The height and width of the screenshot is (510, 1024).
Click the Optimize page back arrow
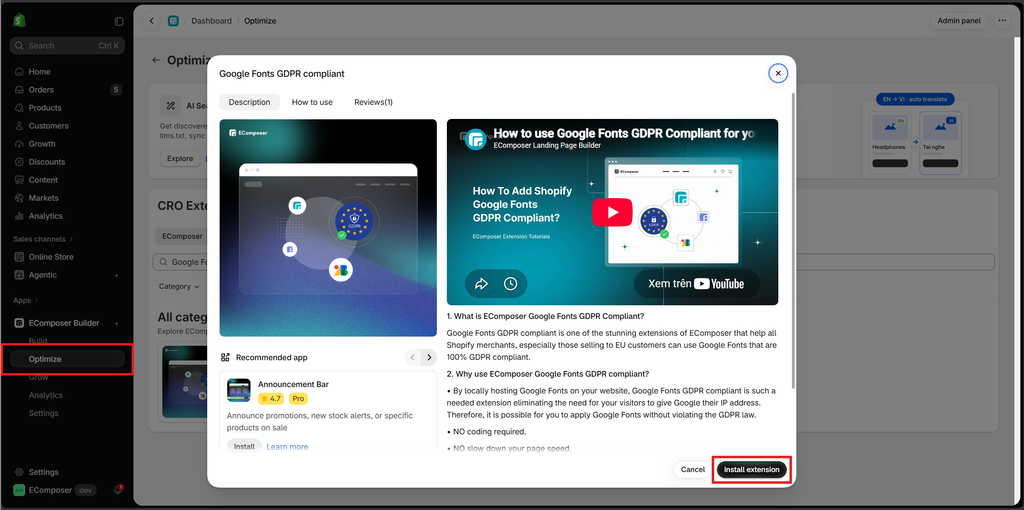[x=156, y=60]
